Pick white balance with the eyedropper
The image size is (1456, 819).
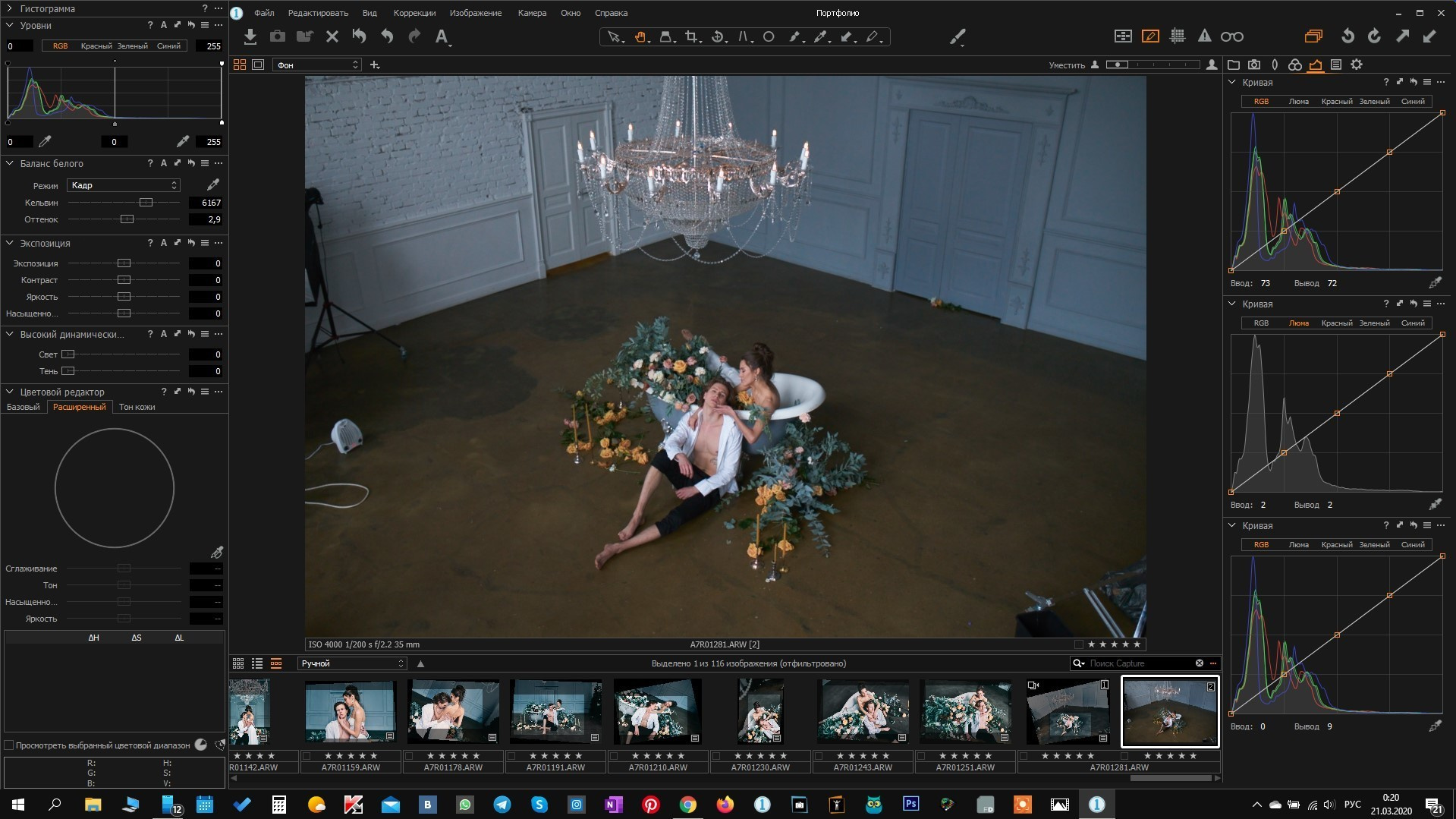tap(213, 184)
